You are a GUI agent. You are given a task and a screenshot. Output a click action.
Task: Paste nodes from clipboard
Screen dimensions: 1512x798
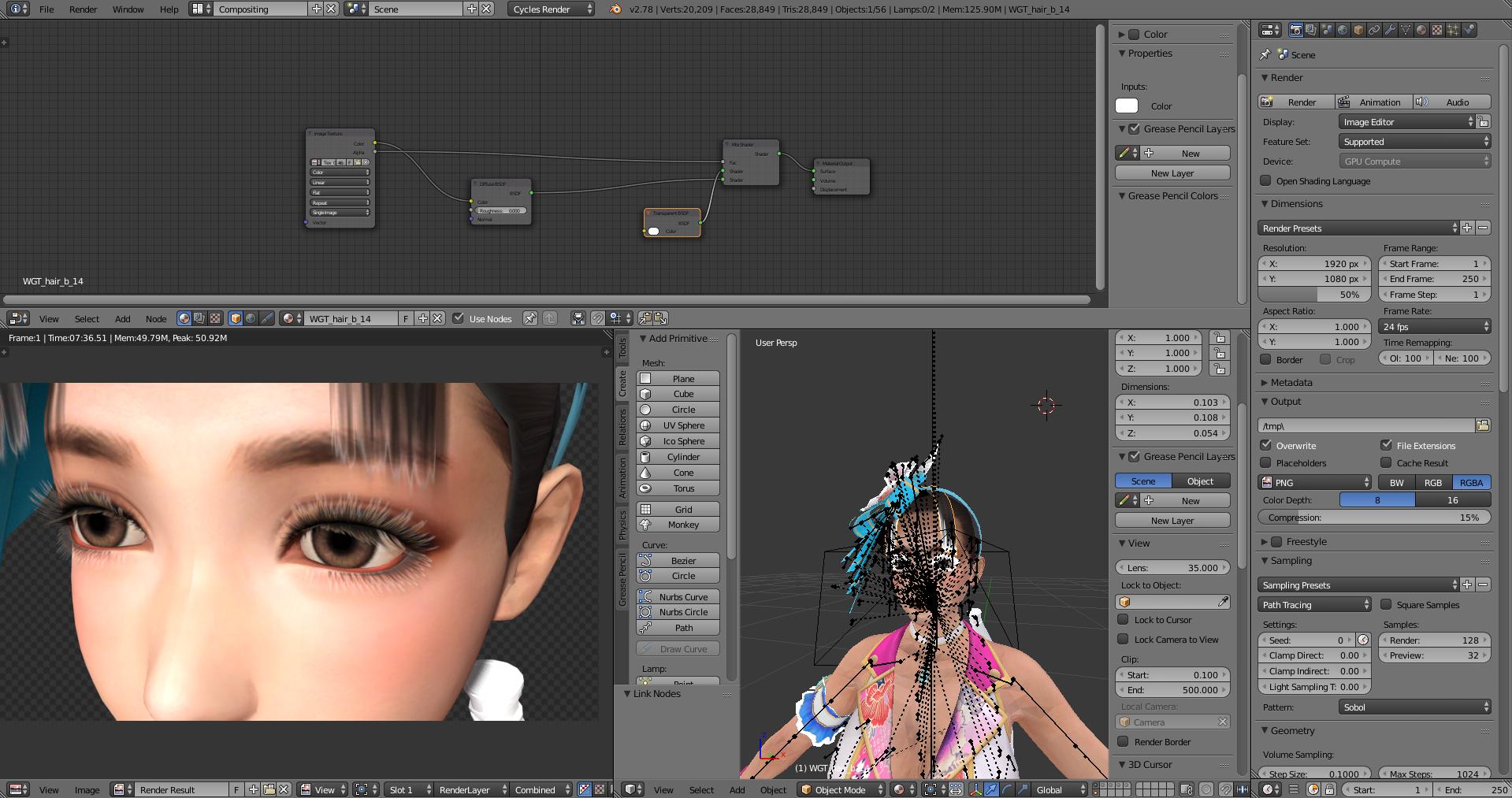660,318
